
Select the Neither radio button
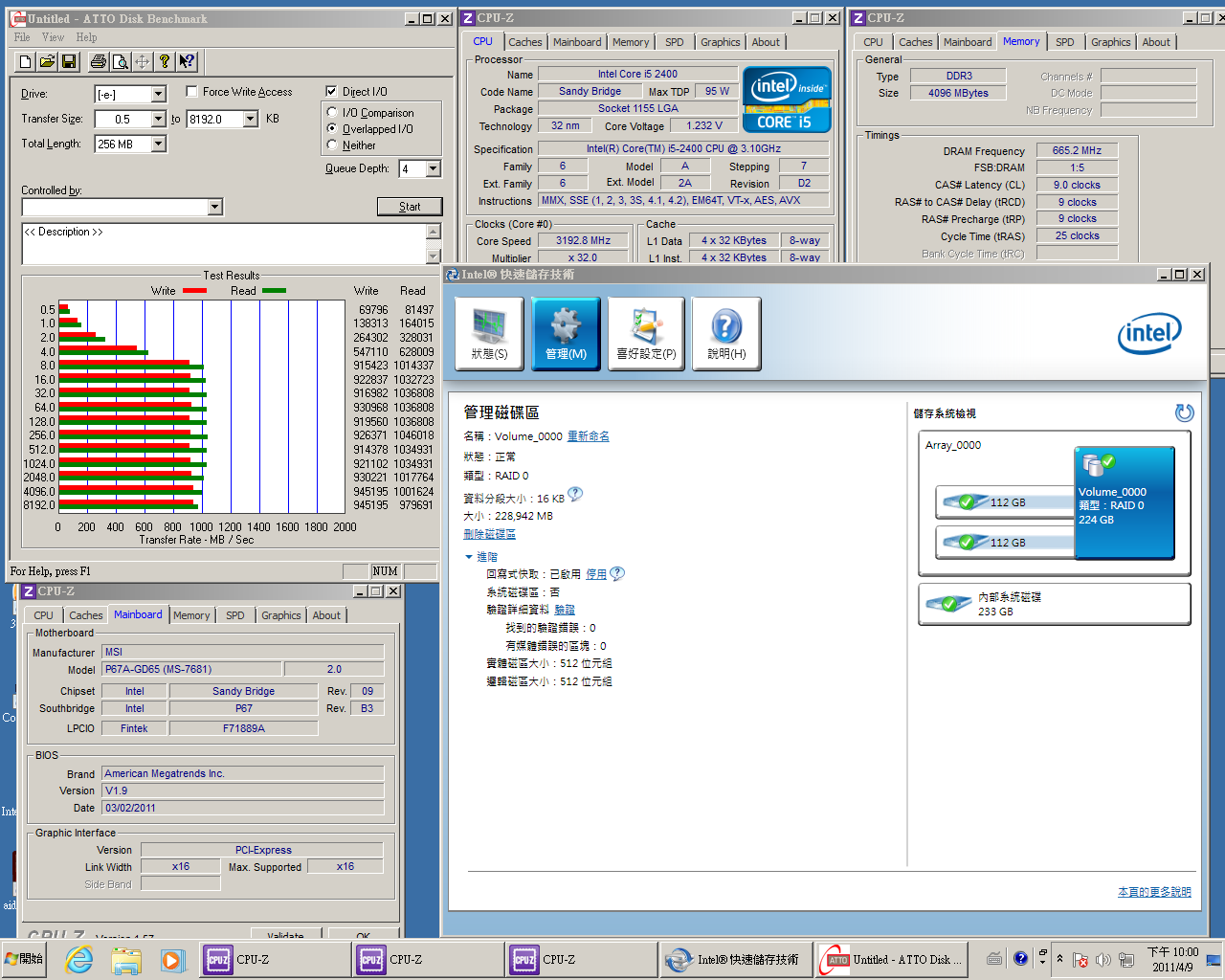(332, 145)
